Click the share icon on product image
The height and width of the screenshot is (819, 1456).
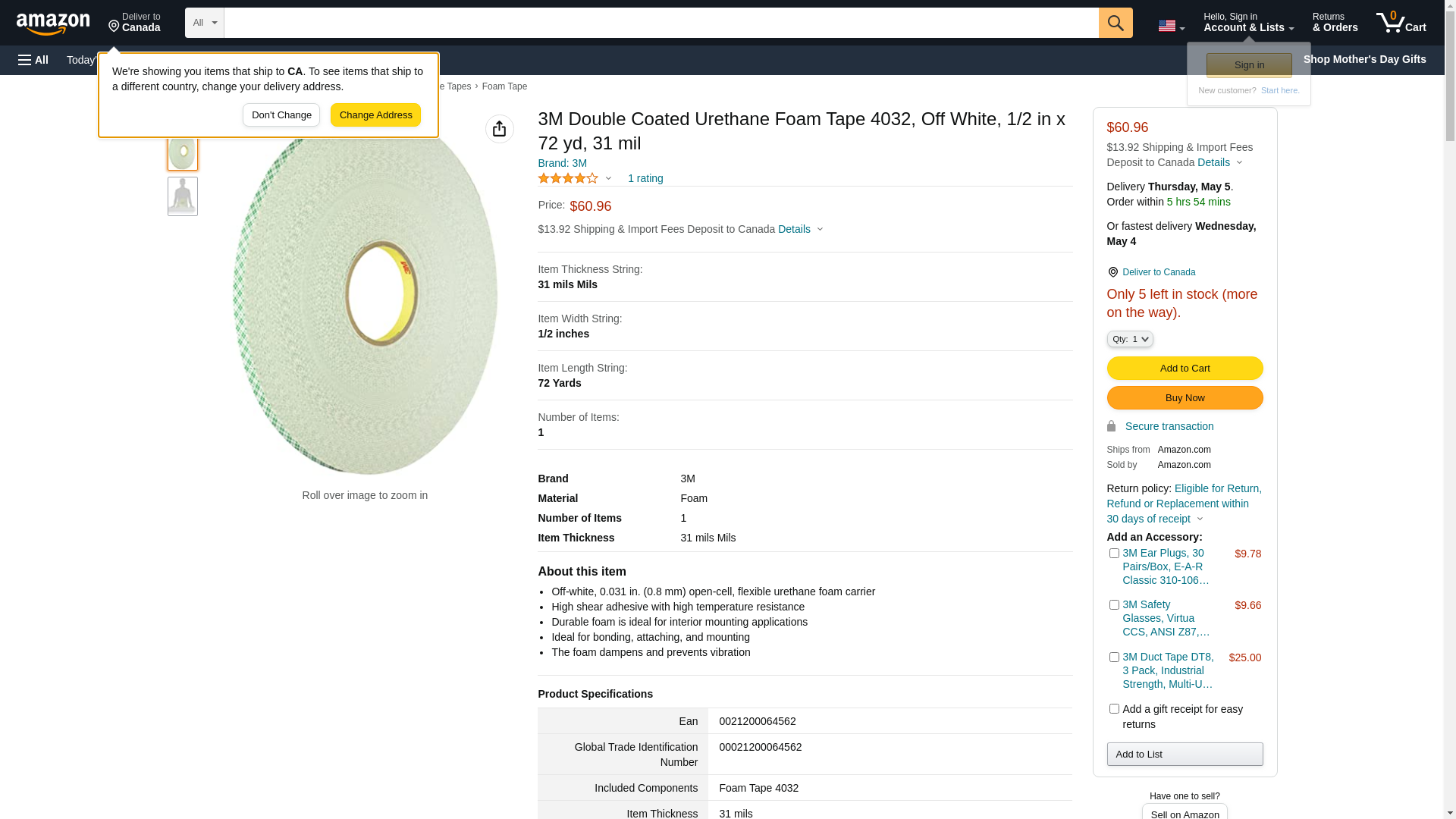[x=499, y=129]
